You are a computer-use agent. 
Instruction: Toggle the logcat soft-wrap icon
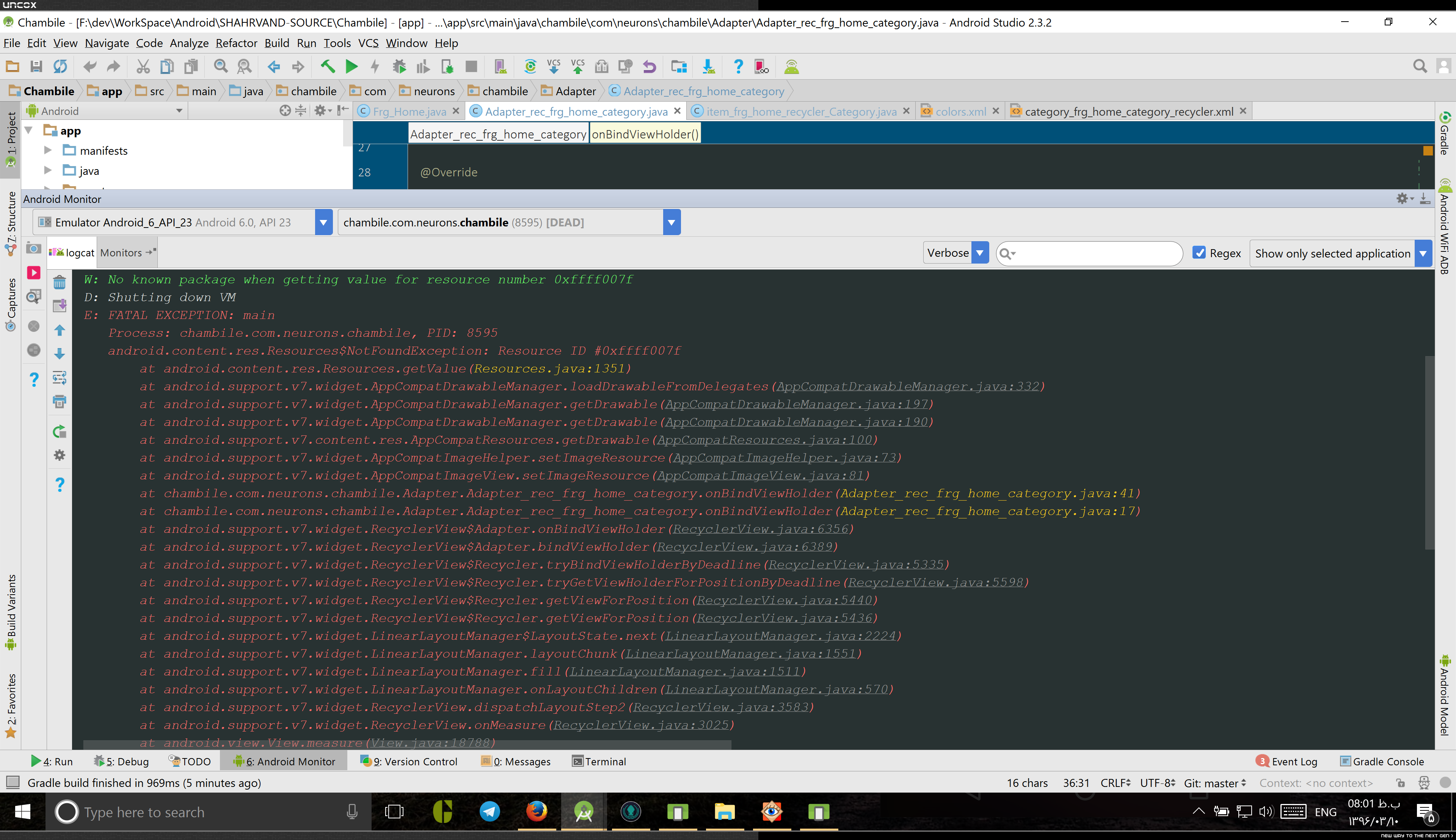coord(60,378)
